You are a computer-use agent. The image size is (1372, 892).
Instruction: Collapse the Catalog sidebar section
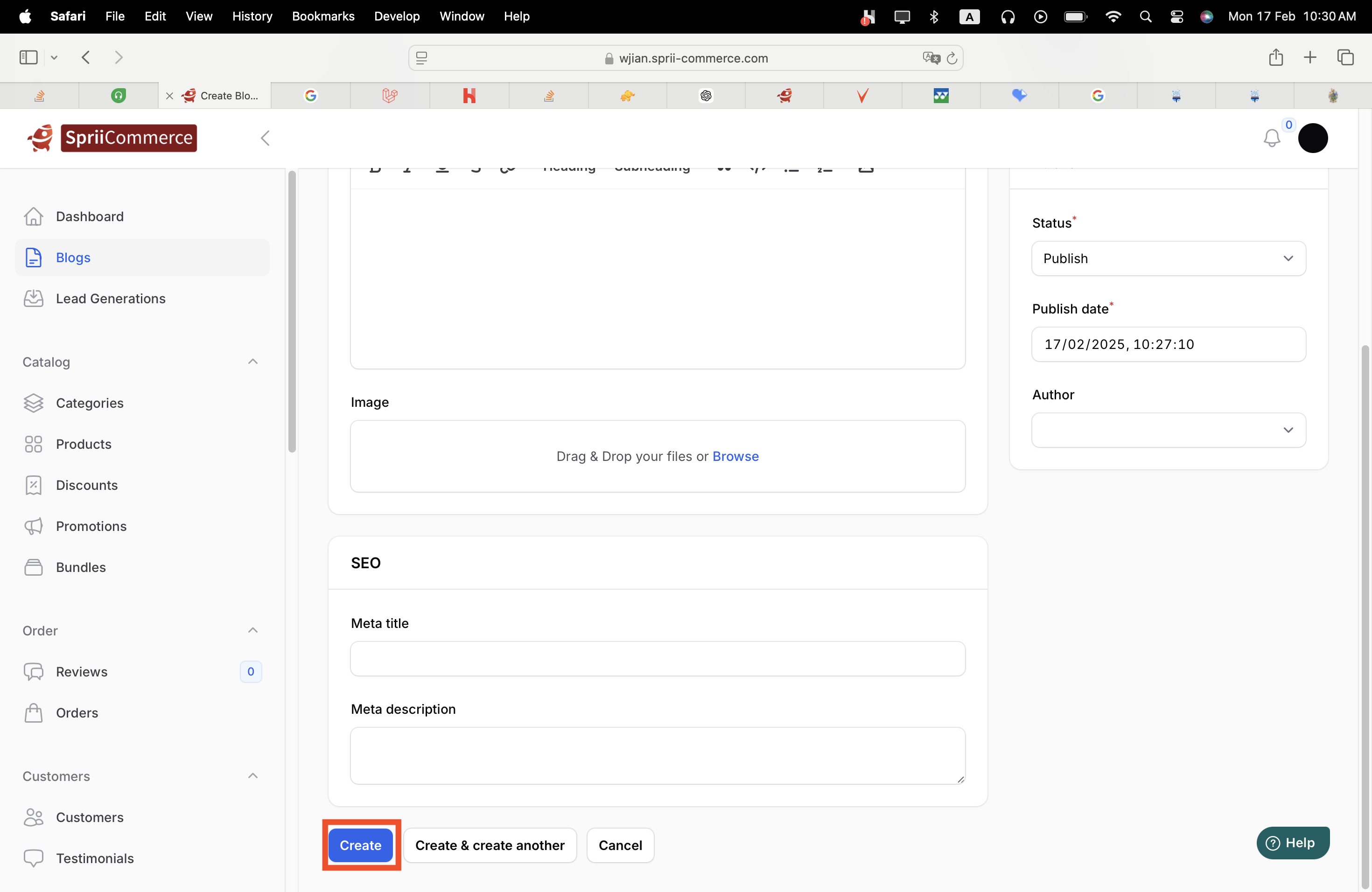tap(252, 362)
